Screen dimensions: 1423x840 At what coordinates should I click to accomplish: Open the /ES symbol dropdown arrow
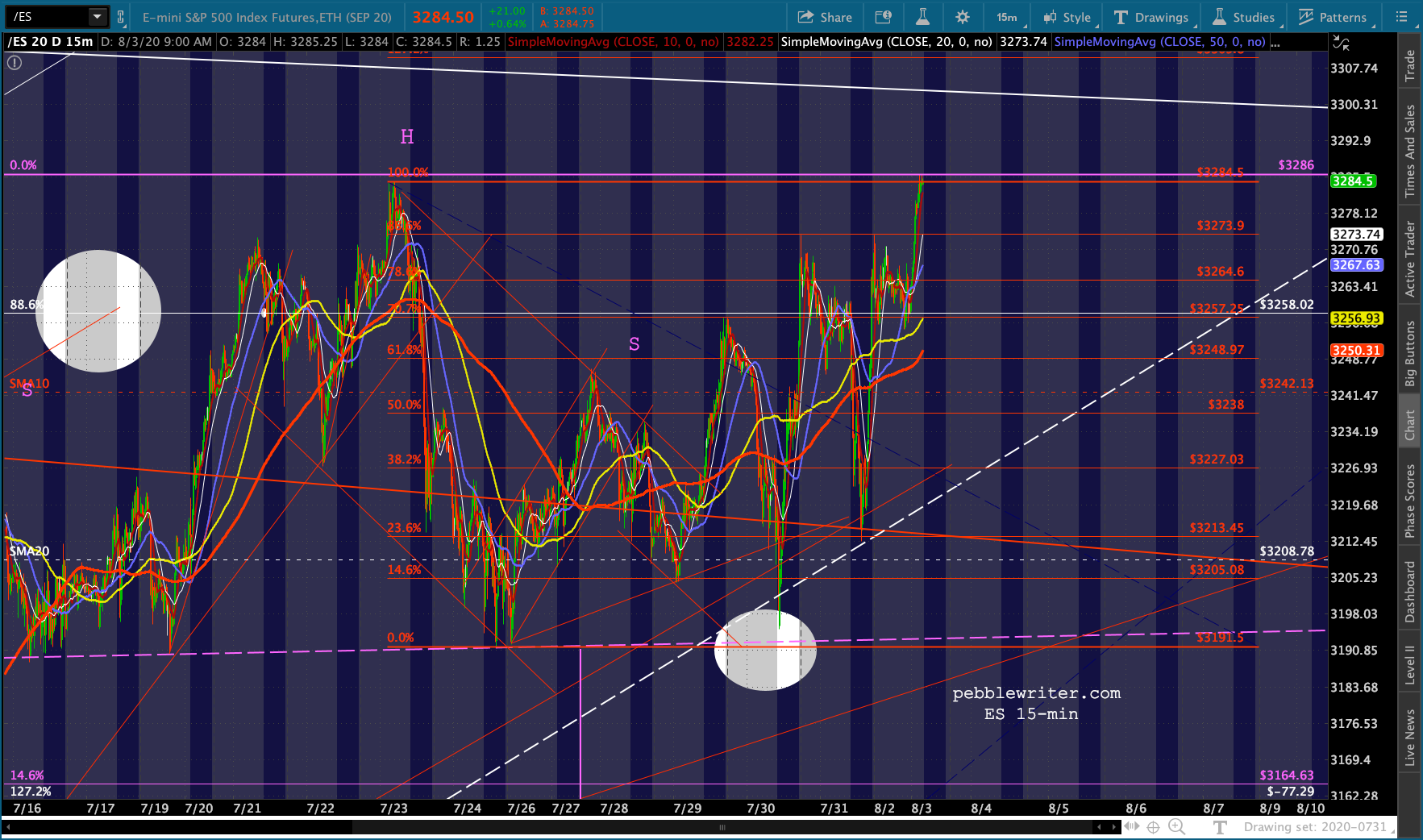(97, 17)
